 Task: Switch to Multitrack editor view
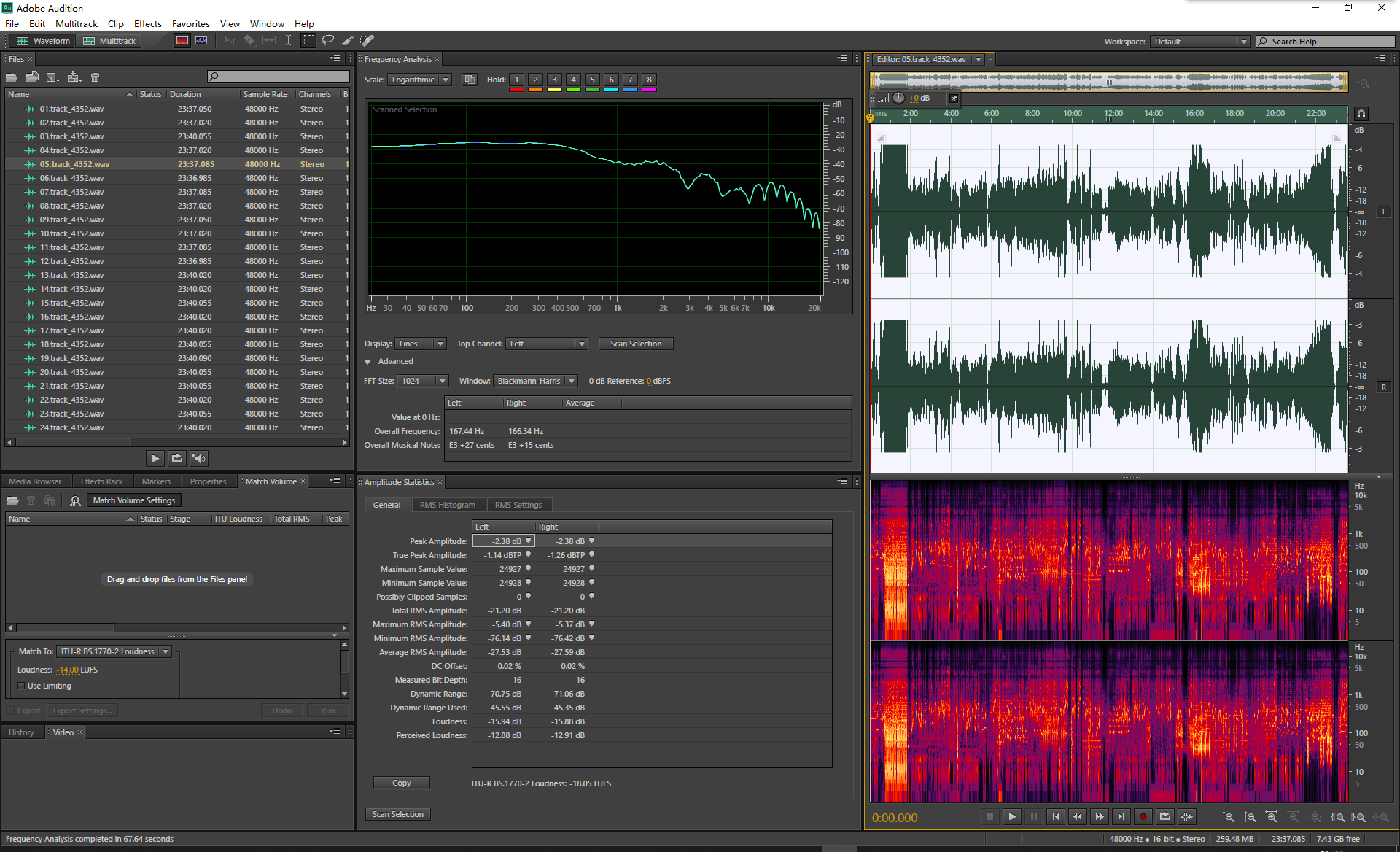(x=109, y=41)
